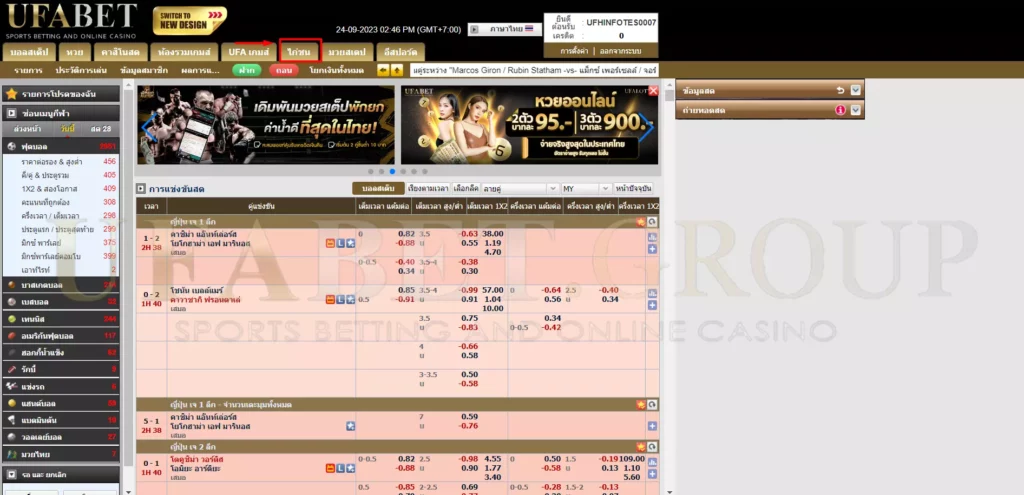
Task: Click the basketball icon in sports sidebar
Action: click(x=11, y=285)
